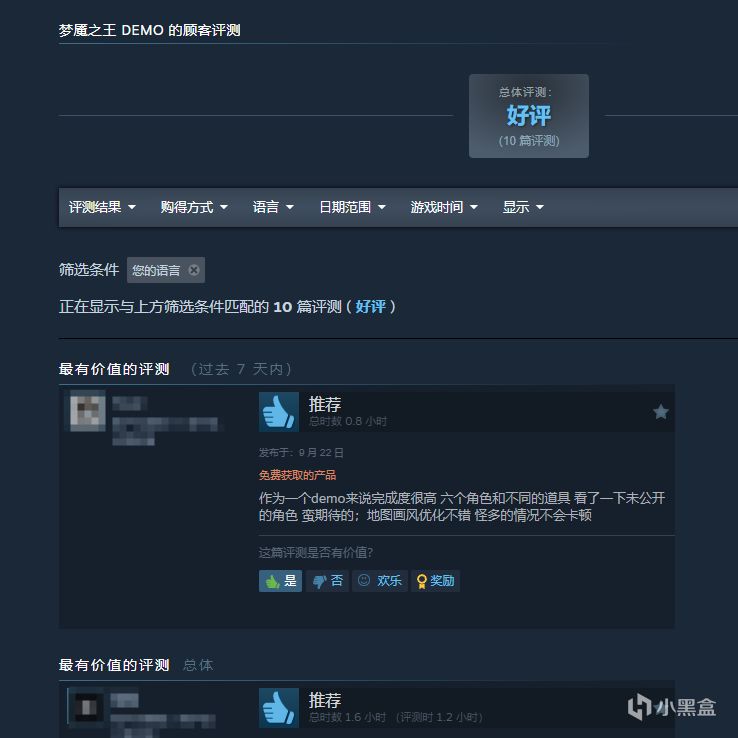Click the 小黑盒 watermark logo
Image resolution: width=738 pixels, height=738 pixels.
[672, 707]
